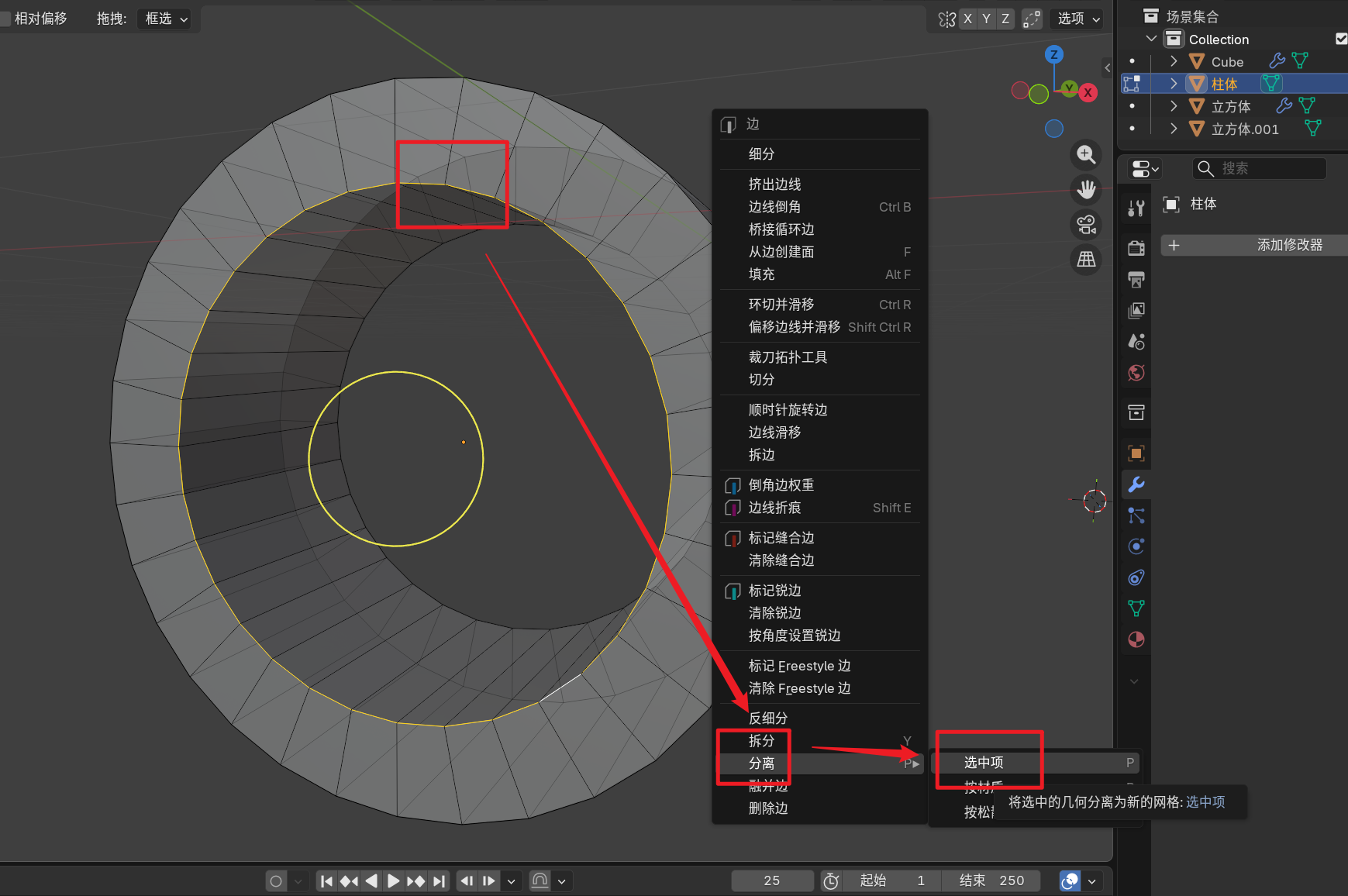
Task: Open the Render properties tab
Action: [x=1136, y=248]
